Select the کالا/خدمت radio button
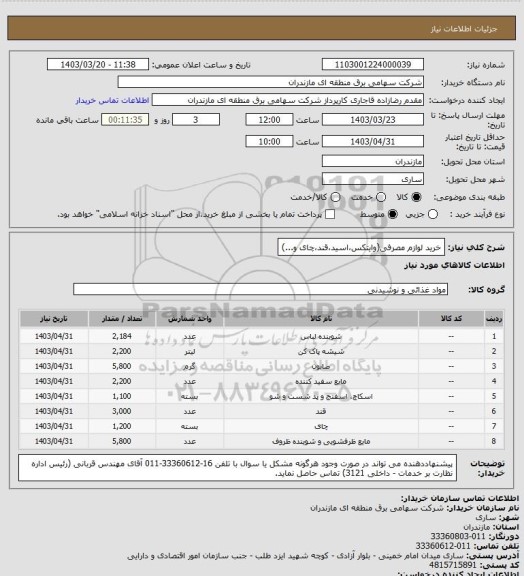This screenshot has width=524, height=576. pos(335,197)
